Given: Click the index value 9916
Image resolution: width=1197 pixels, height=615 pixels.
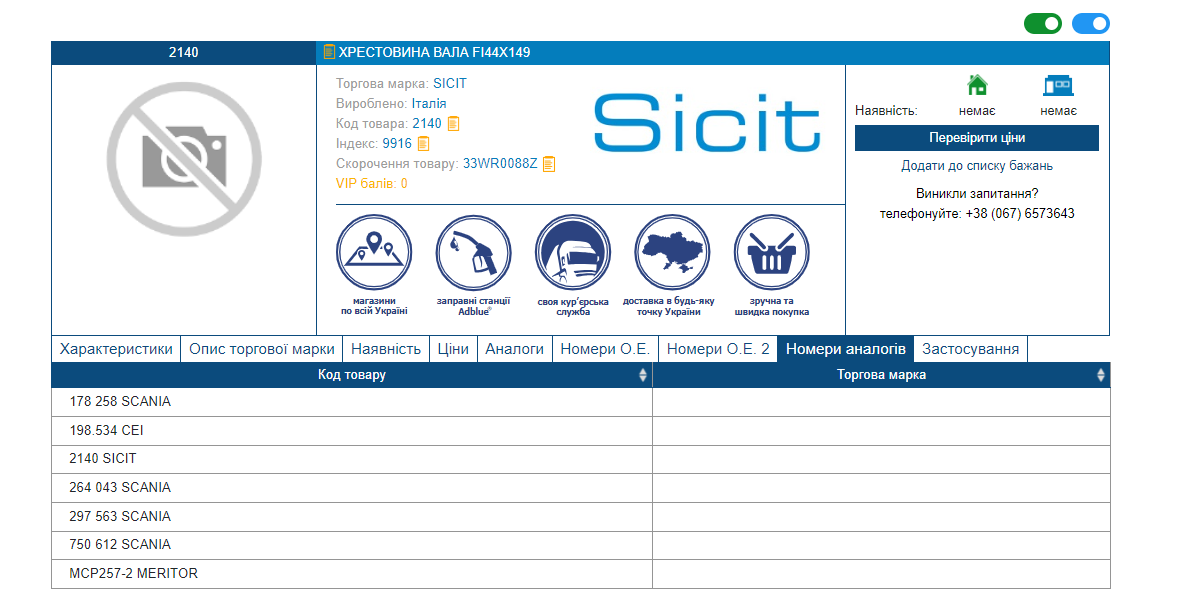Looking at the screenshot, I should [x=397, y=143].
